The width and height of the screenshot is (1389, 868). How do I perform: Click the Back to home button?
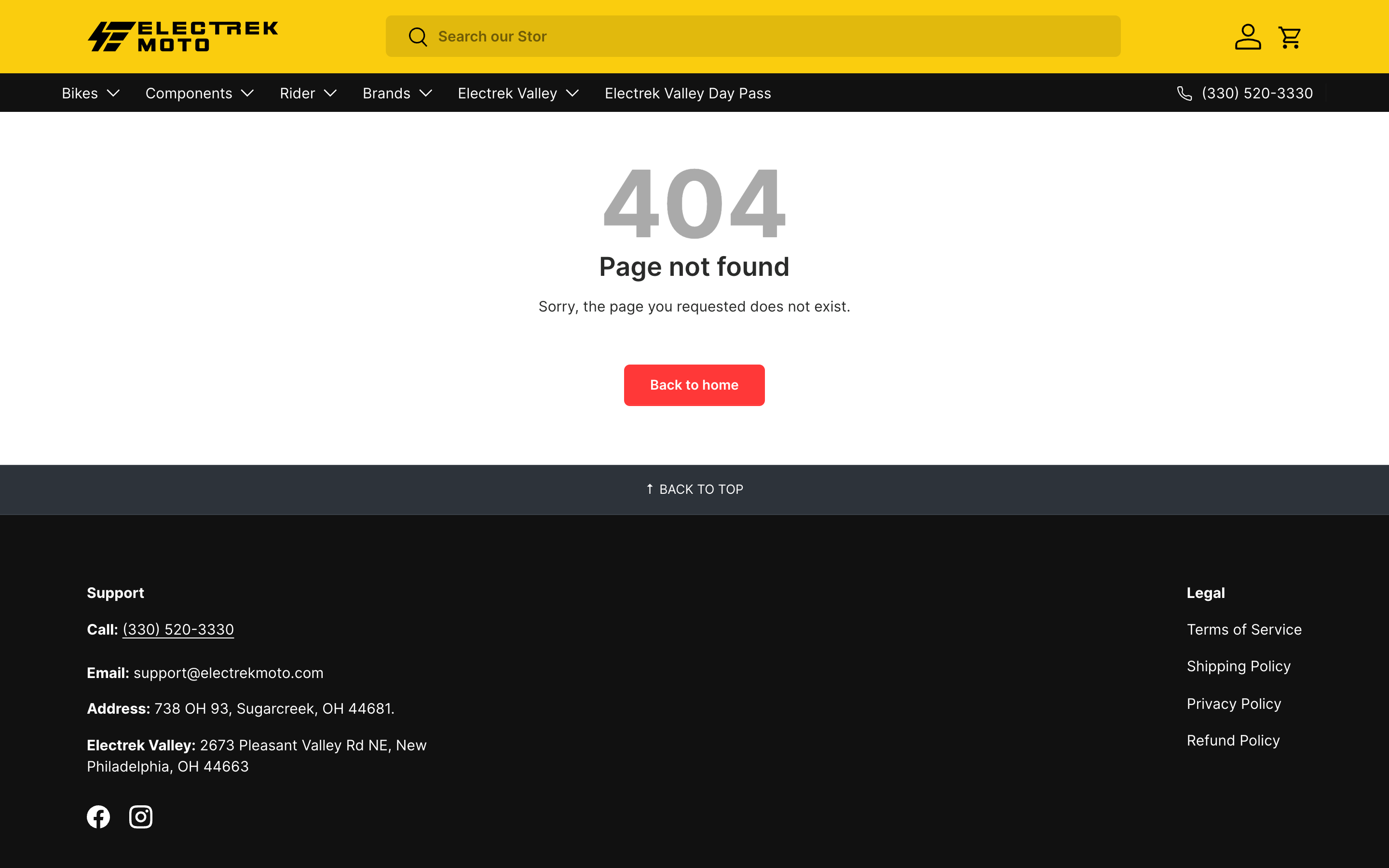click(694, 385)
